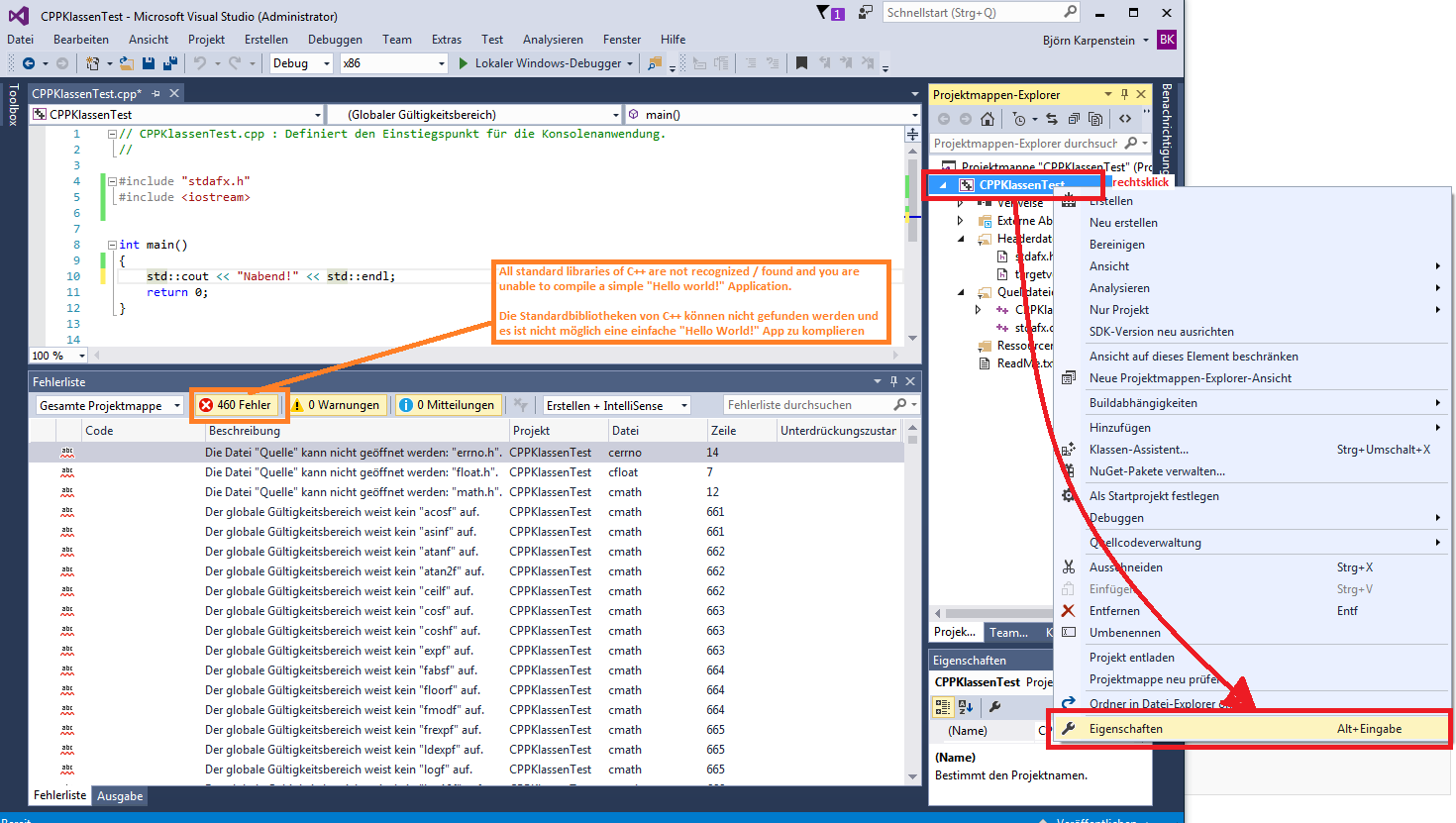
Task: Select Eigenschaften in the context menu
Action: pyautogui.click(x=1126, y=729)
